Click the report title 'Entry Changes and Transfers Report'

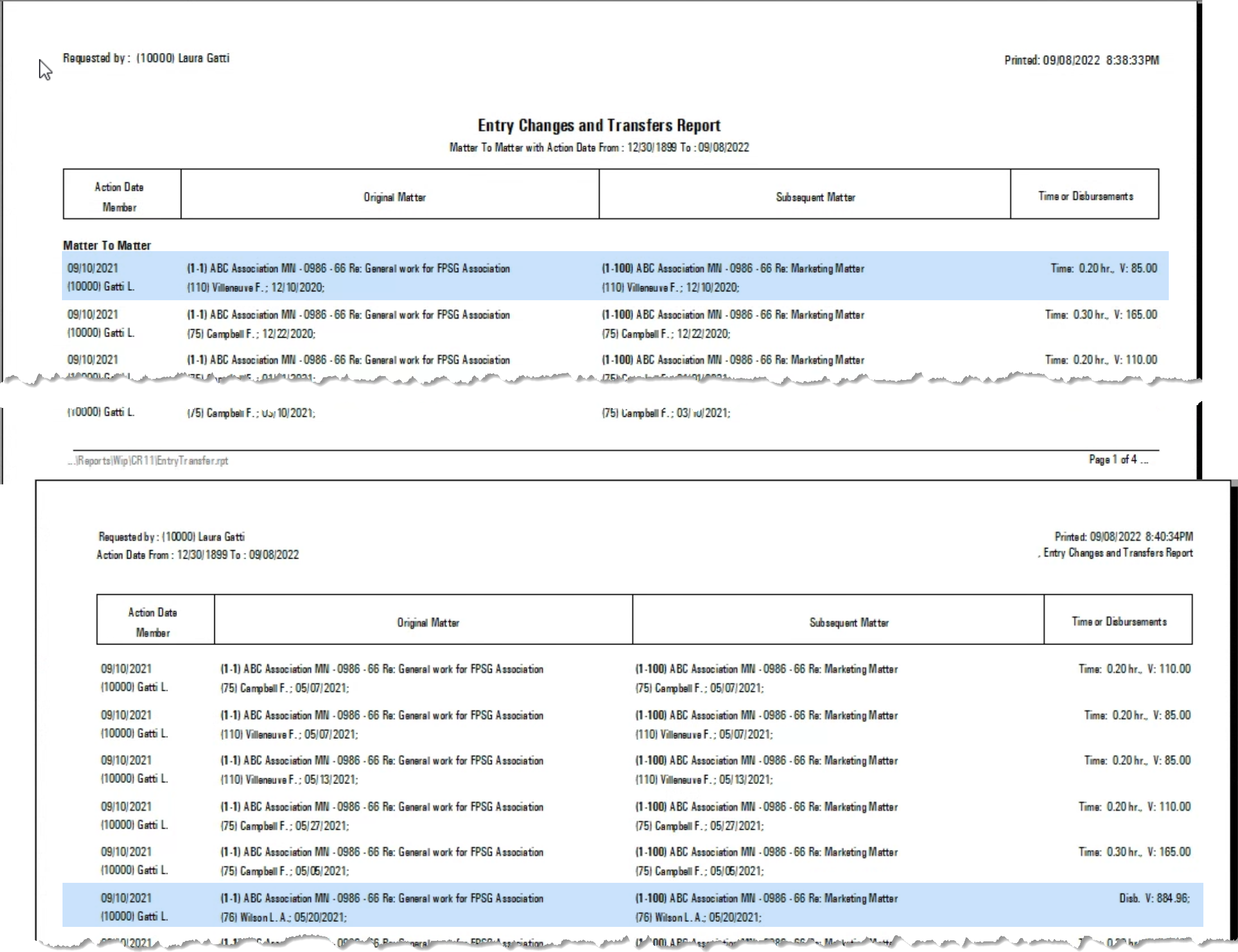point(598,125)
